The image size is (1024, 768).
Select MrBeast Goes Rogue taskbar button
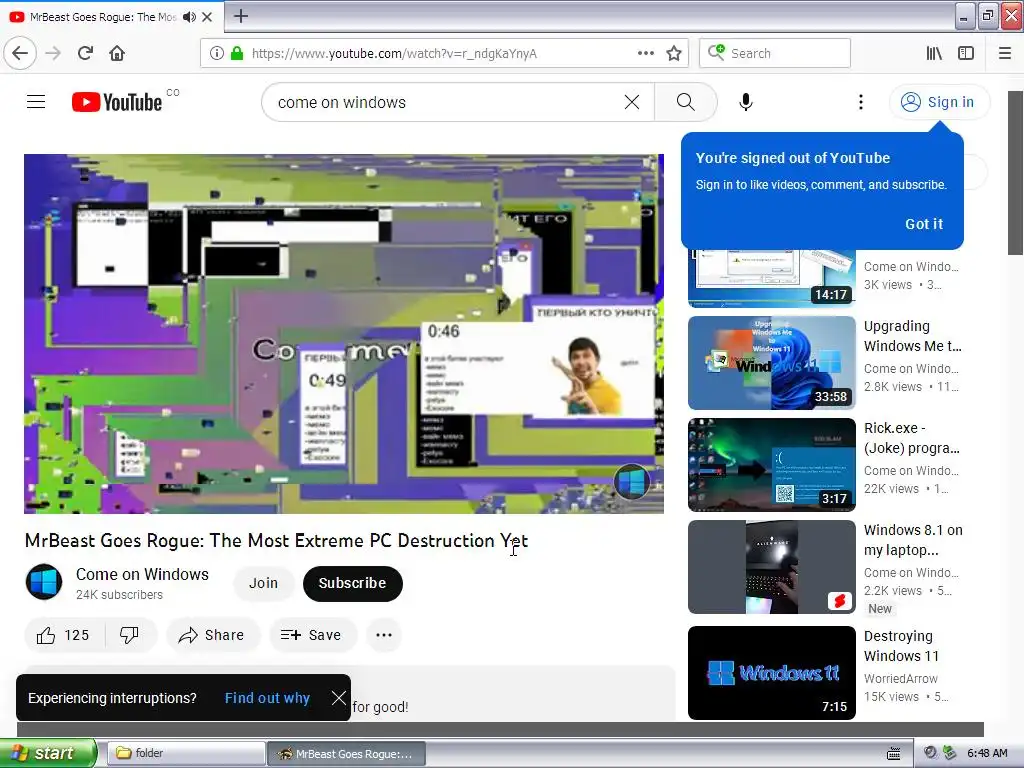coord(346,754)
